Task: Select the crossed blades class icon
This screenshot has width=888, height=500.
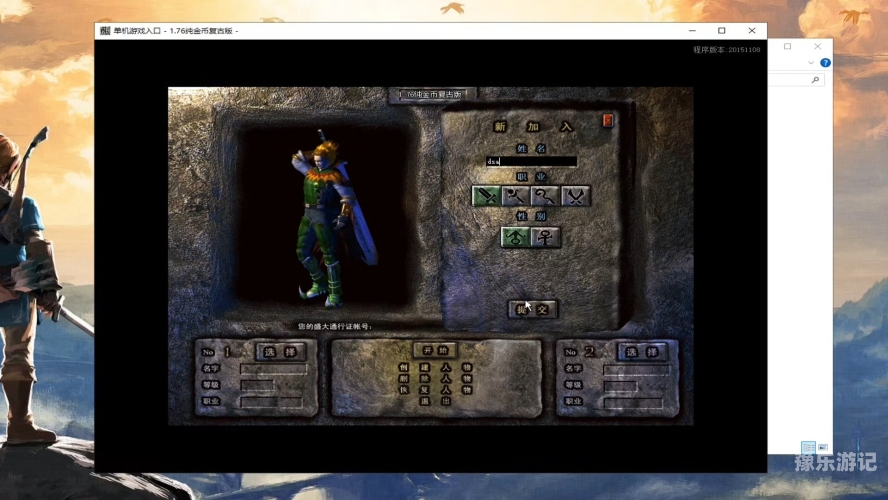Action: pyautogui.click(x=575, y=196)
